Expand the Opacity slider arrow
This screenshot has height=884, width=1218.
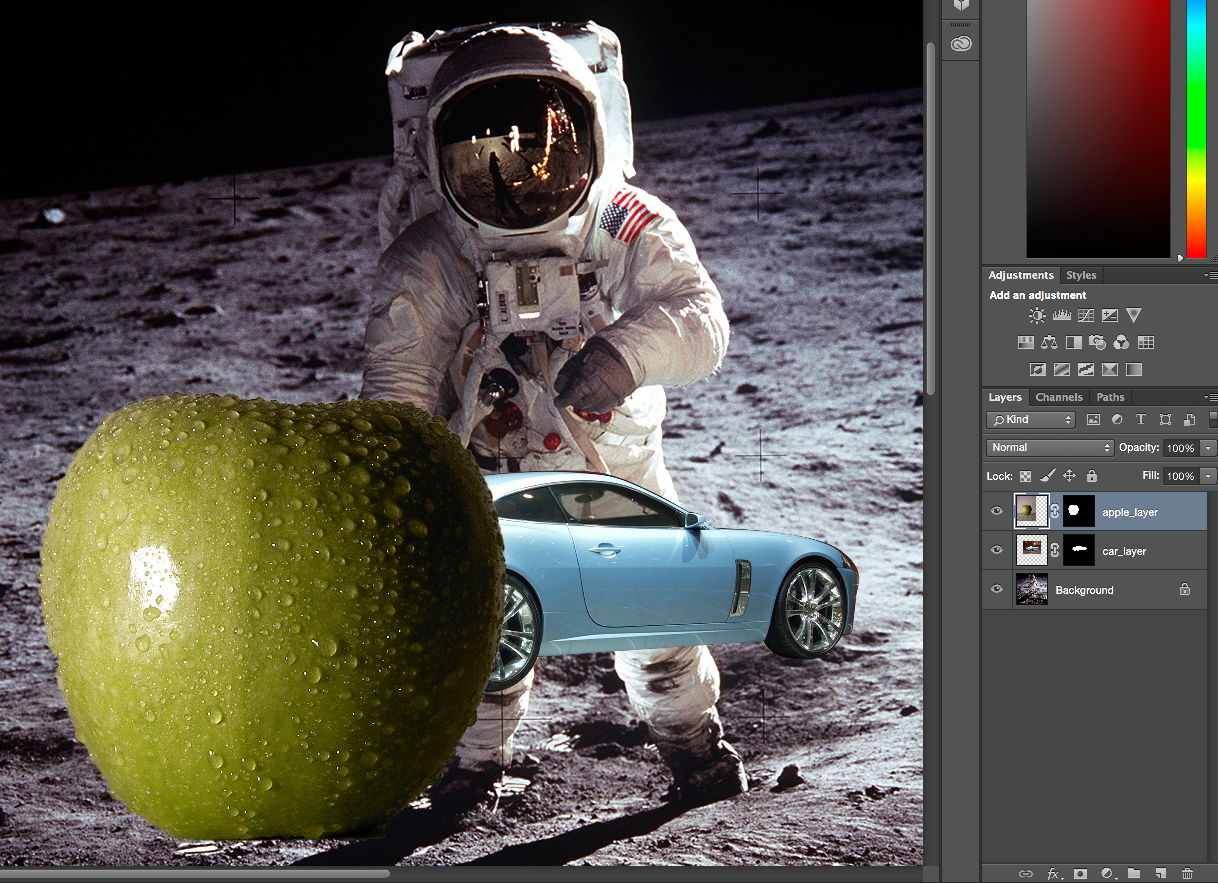tap(1208, 448)
